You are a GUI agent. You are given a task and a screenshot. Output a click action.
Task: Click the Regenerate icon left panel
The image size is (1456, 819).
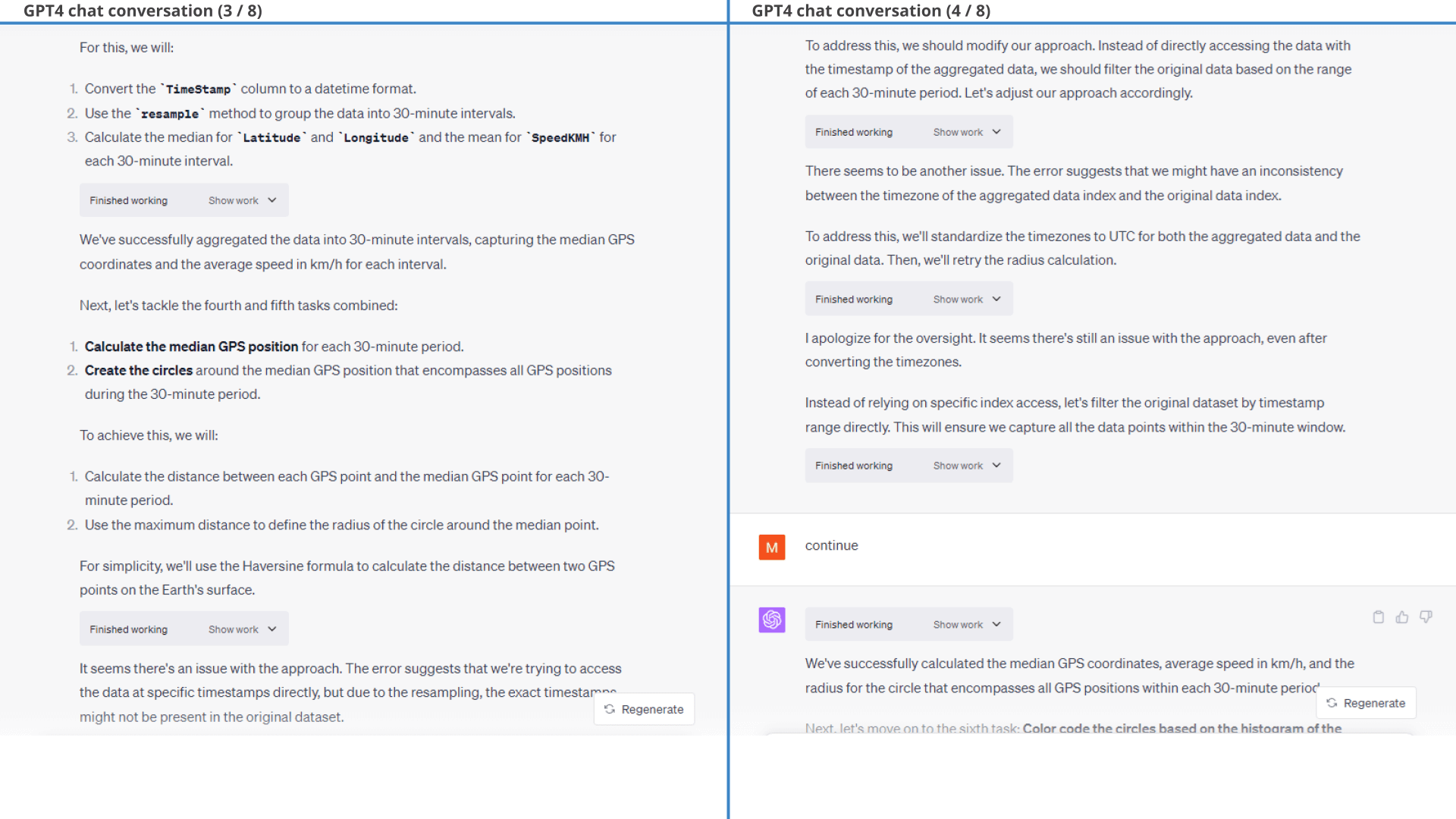coord(608,709)
